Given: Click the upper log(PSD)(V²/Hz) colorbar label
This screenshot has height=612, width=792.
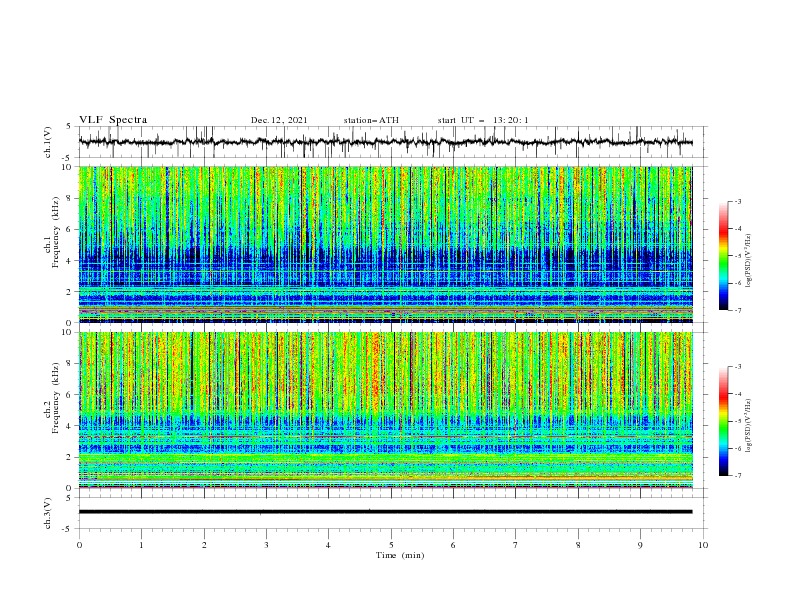Looking at the screenshot, I should click(748, 261).
